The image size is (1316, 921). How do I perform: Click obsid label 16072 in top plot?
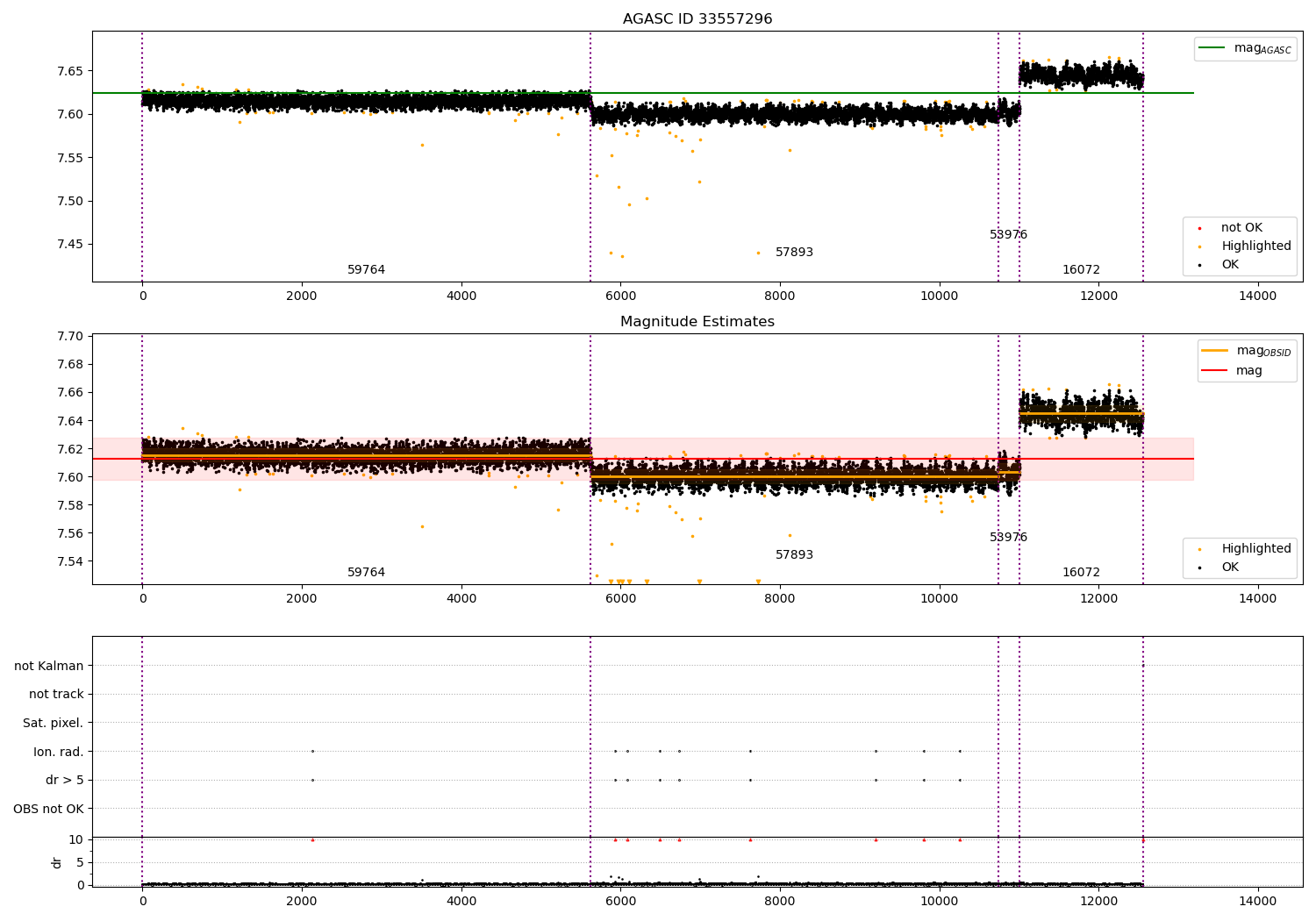(x=1081, y=270)
